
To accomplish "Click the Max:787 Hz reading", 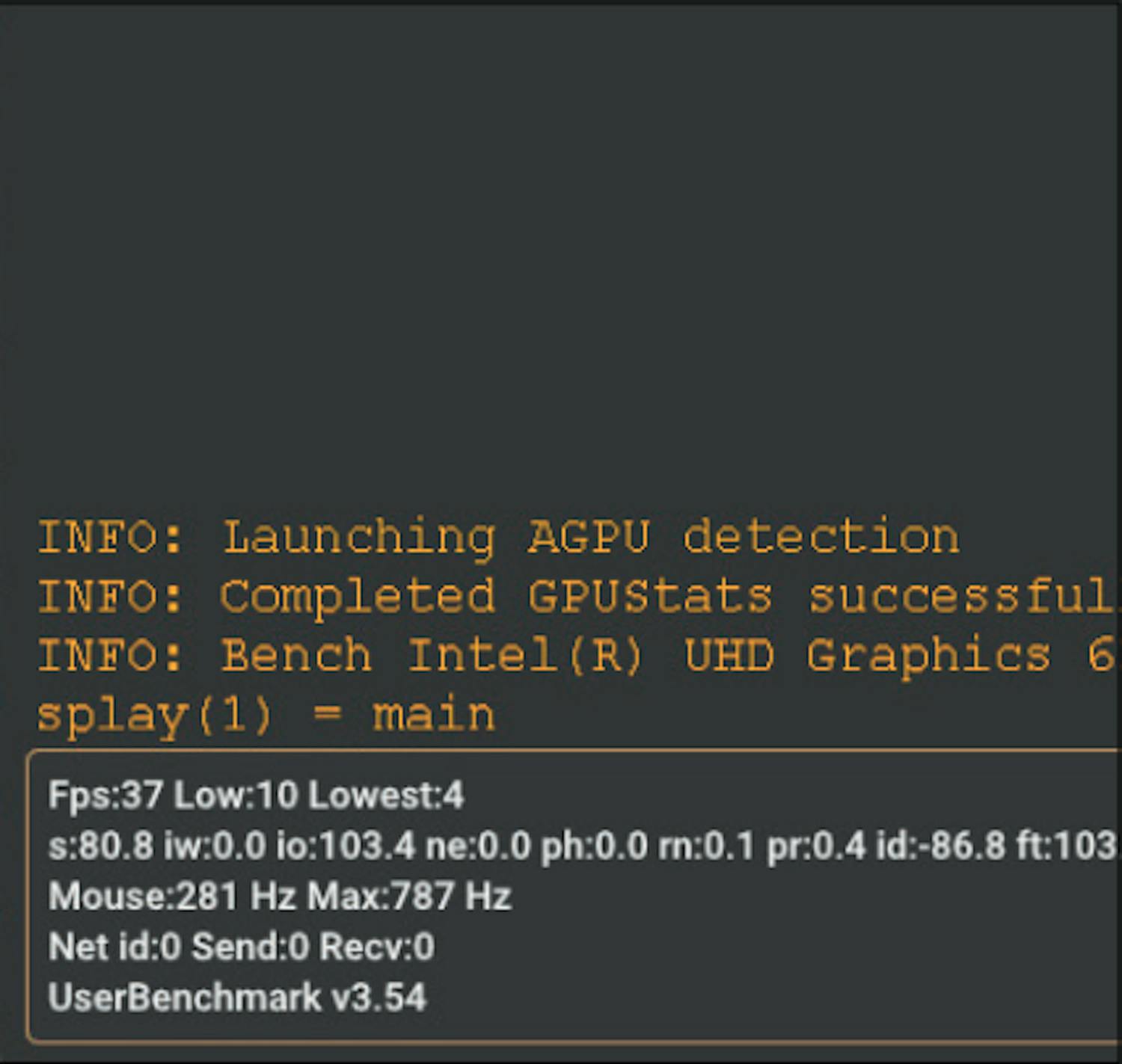I will [409, 896].
